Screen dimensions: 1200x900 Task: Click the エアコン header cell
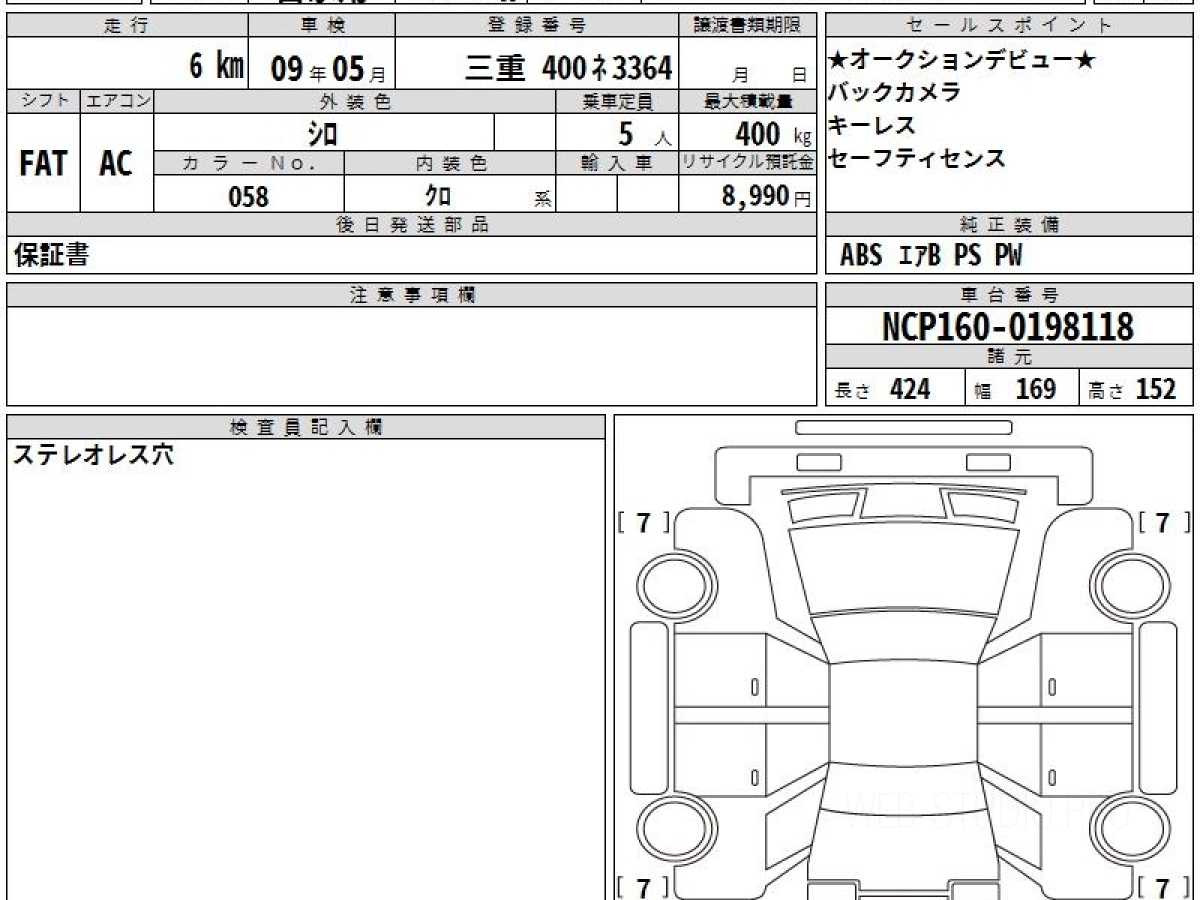[x=116, y=101]
